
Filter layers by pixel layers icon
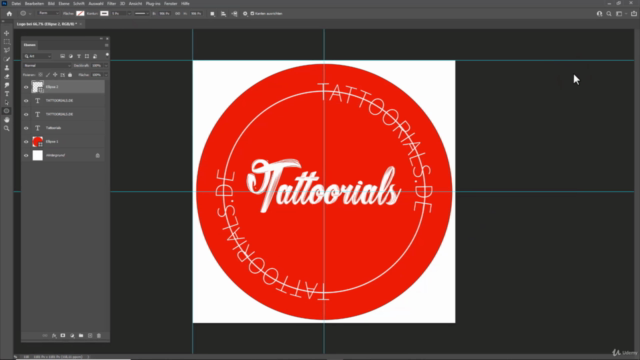pos(62,56)
